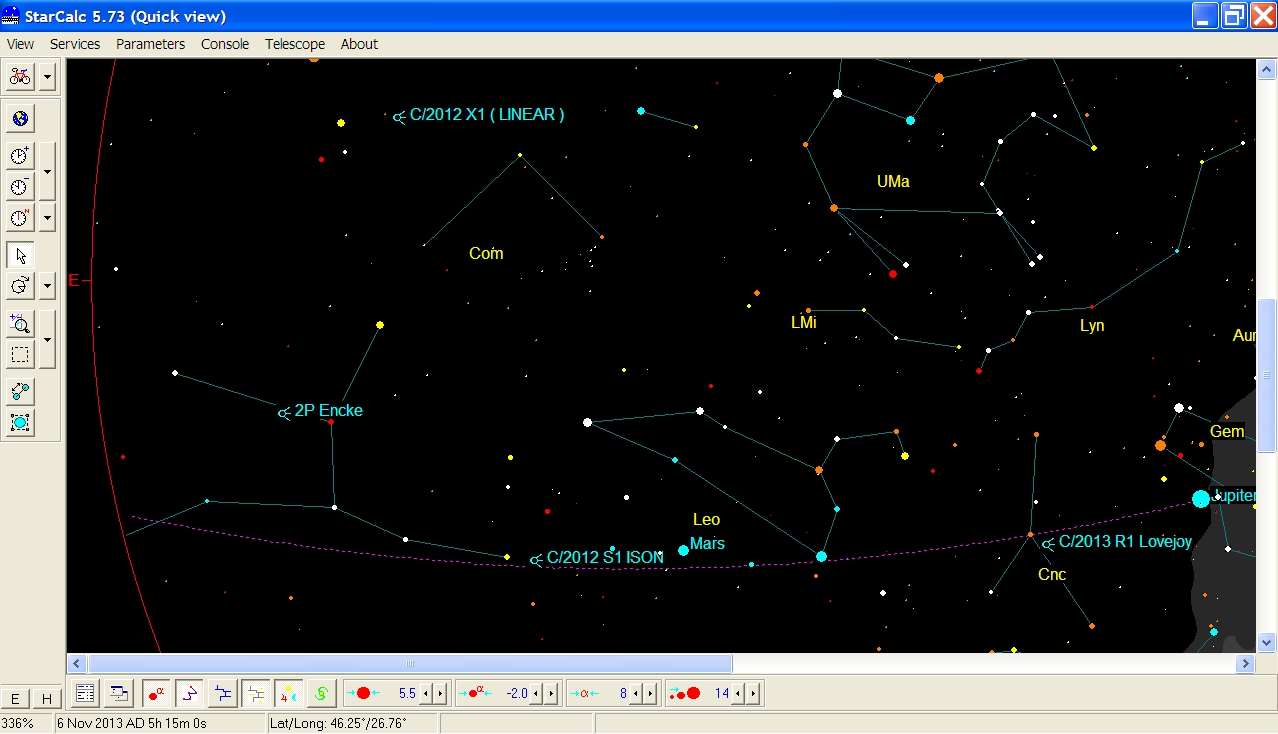Decrease the alpha size value 8
The image size is (1278, 734).
(638, 694)
